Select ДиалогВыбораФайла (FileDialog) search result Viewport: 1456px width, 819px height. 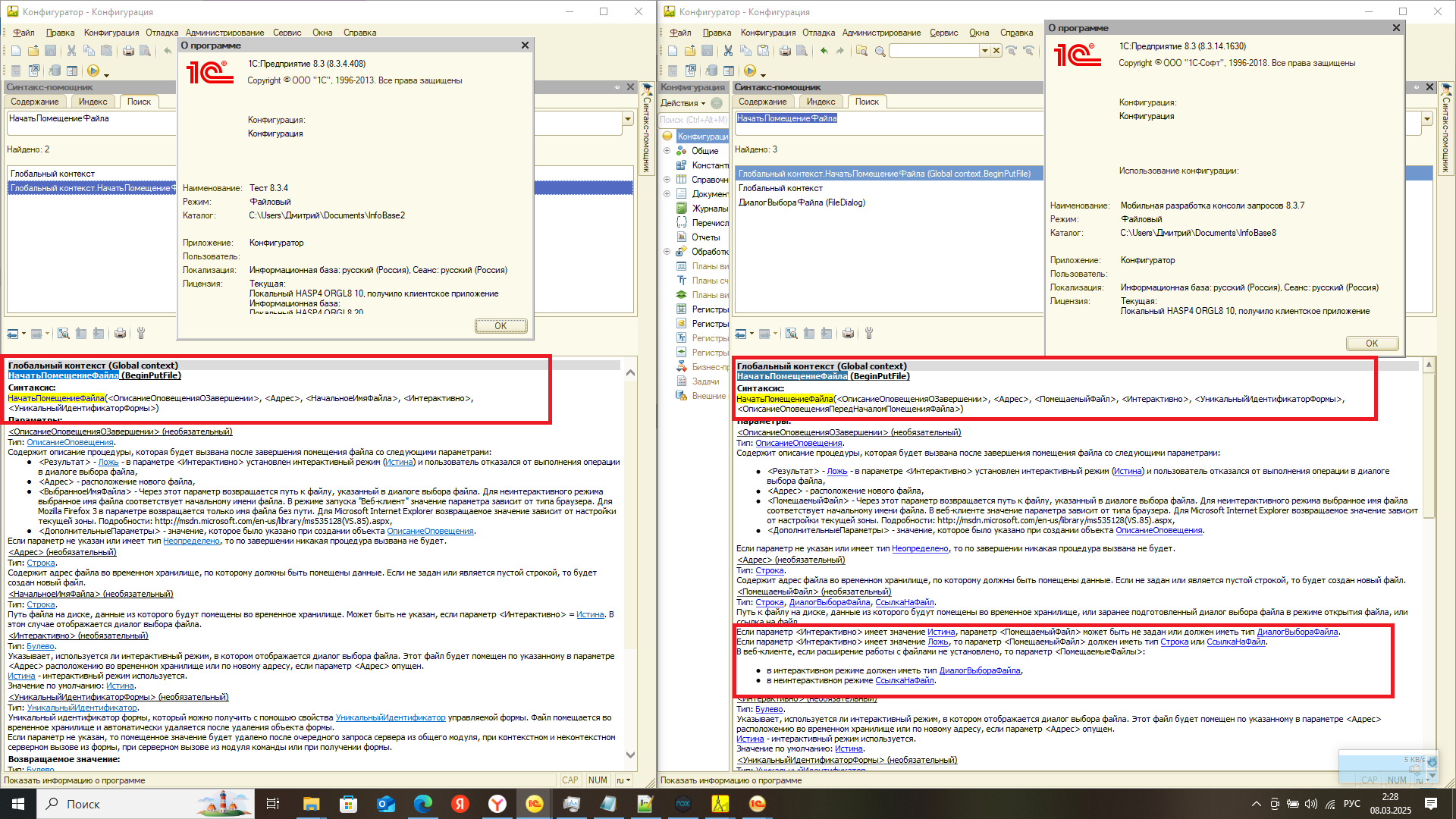click(802, 202)
